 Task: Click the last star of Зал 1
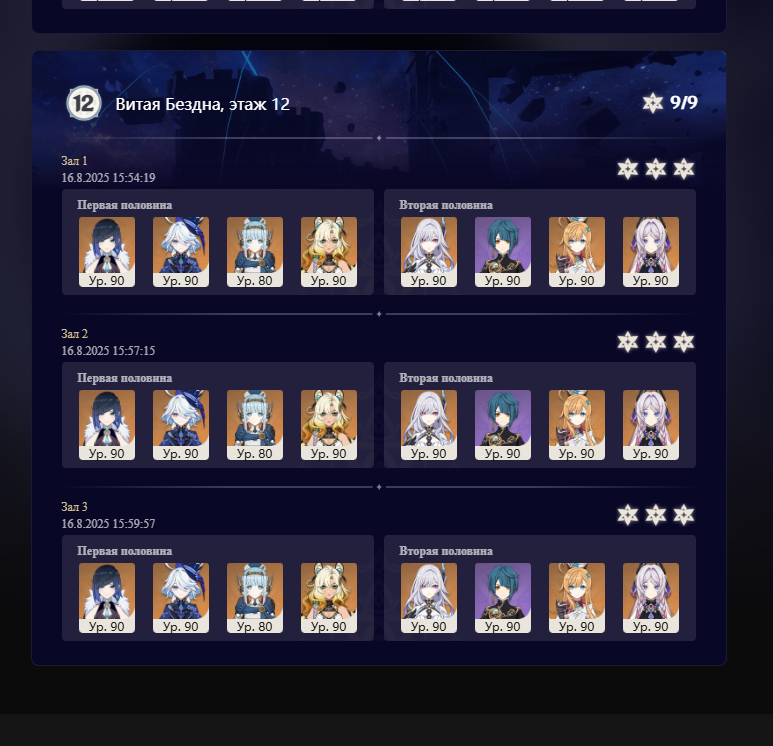coord(684,169)
